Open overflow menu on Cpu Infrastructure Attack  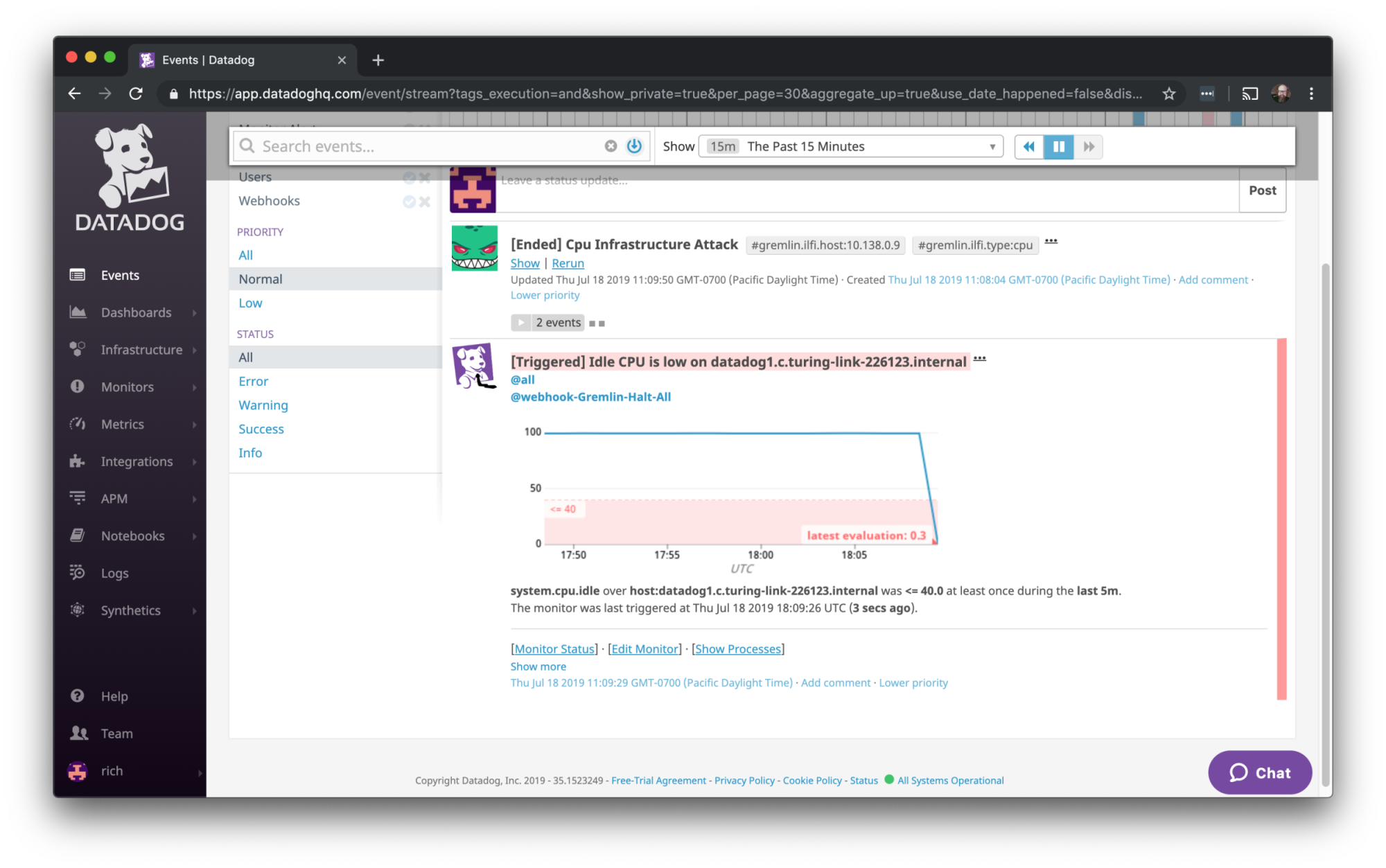(1051, 242)
